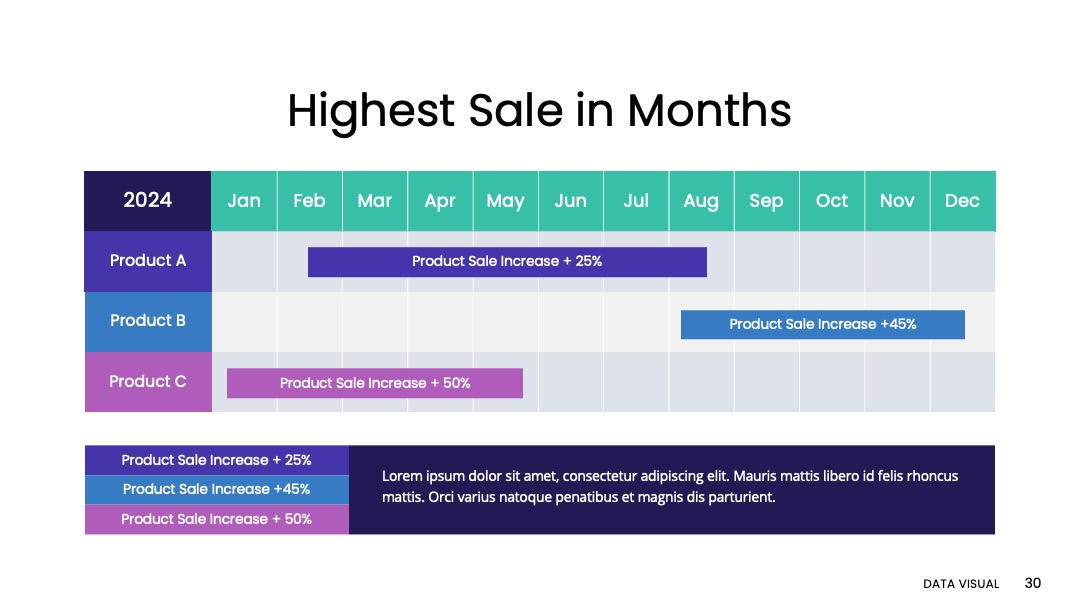This screenshot has width=1080, height=608.
Task: Click the May column header
Action: tap(505, 200)
